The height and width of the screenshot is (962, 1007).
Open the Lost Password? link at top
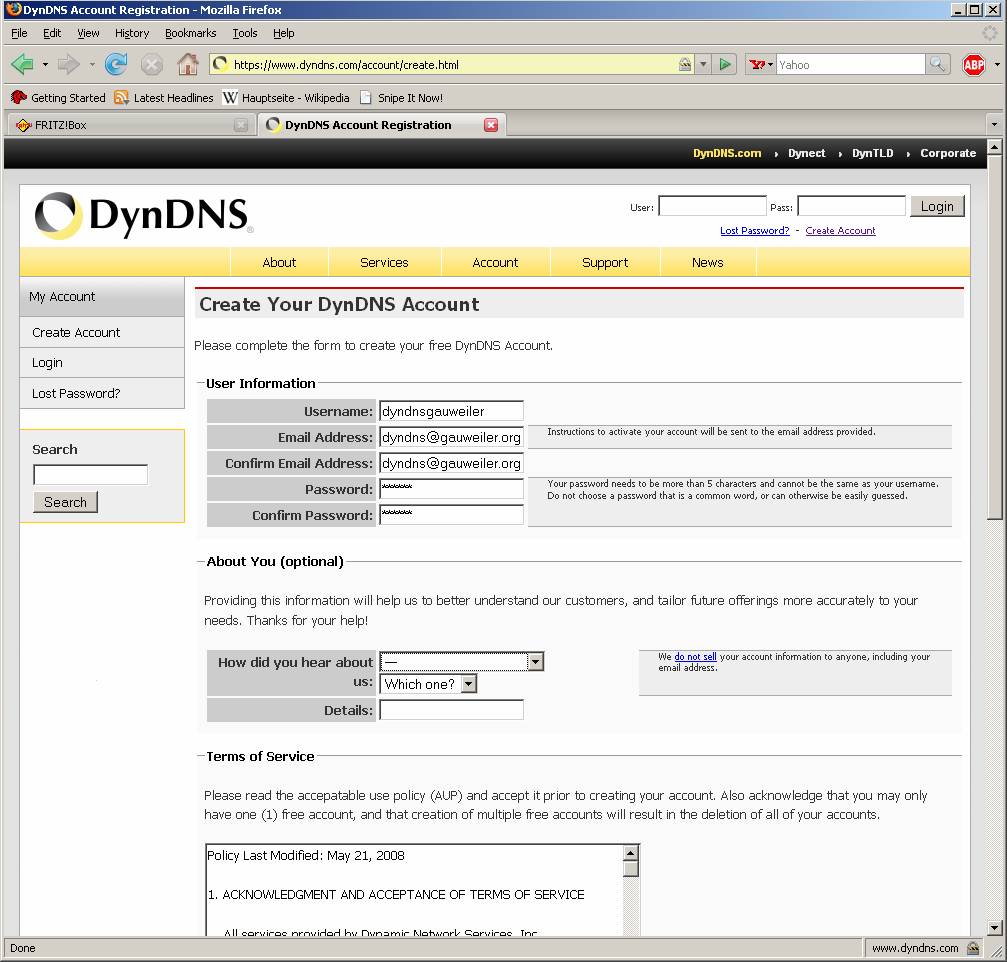tap(754, 230)
